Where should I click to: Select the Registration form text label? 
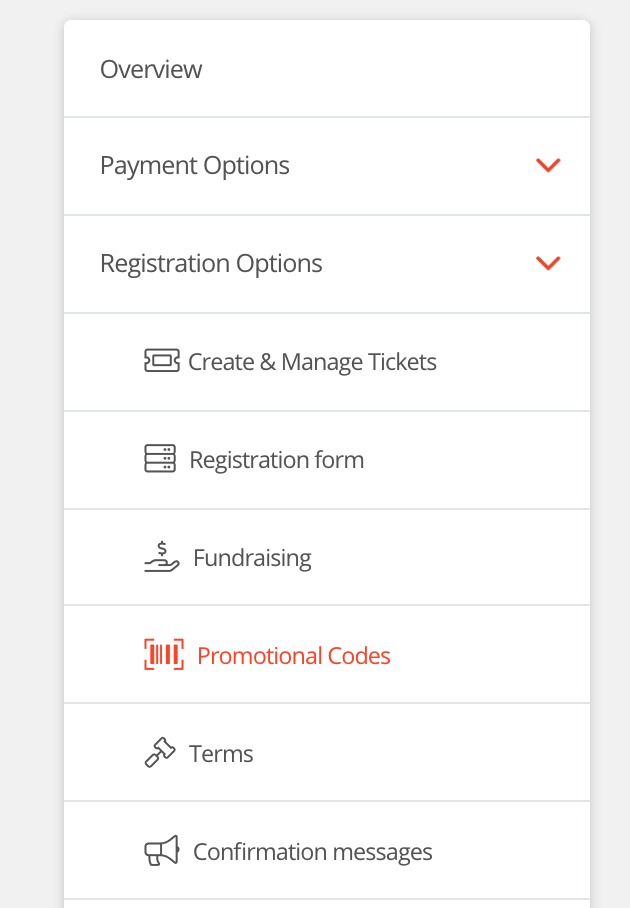277,460
